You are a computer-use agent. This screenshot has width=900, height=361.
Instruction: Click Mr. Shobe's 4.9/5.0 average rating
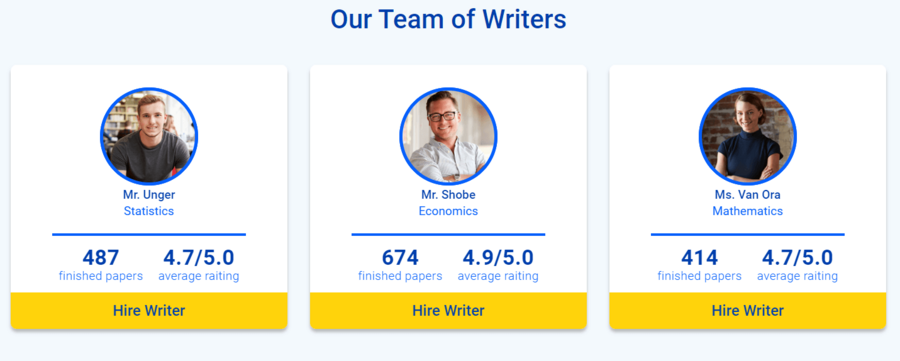[x=498, y=258]
